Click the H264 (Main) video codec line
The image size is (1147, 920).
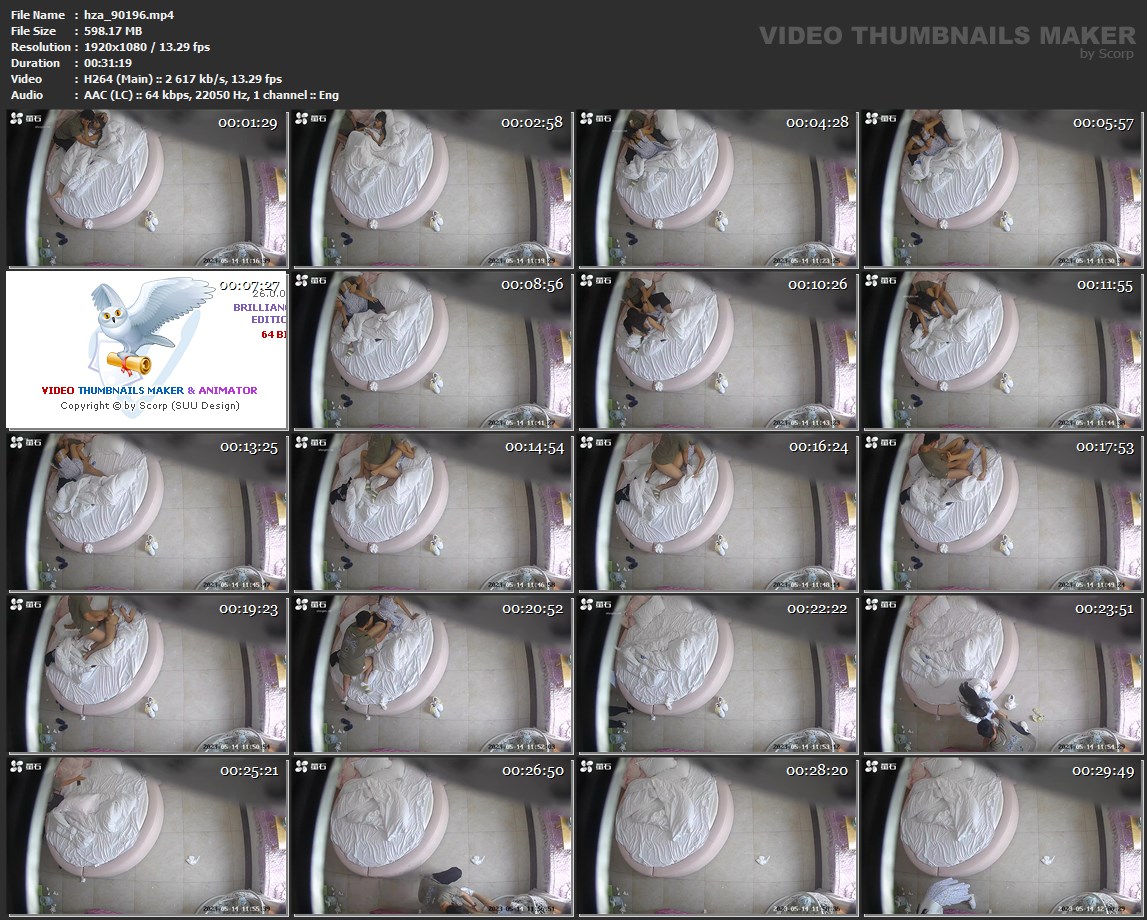click(183, 79)
